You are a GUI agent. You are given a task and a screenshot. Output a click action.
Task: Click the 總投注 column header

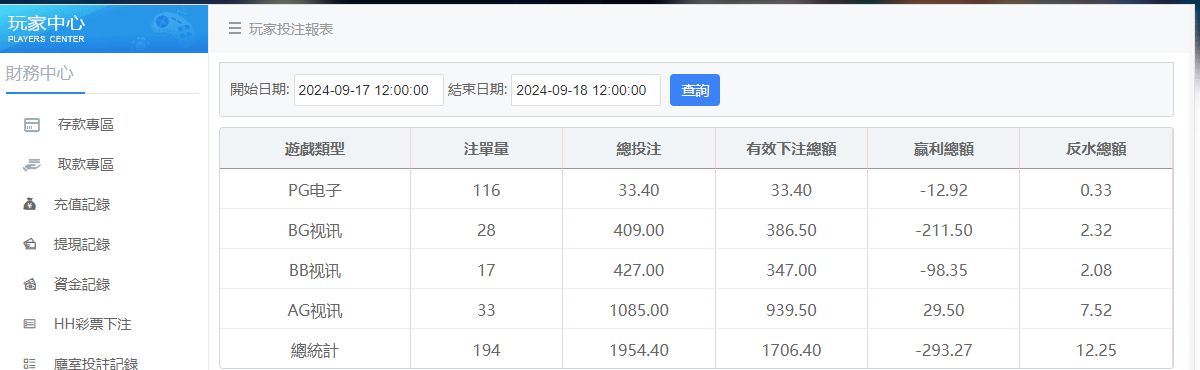click(x=639, y=149)
